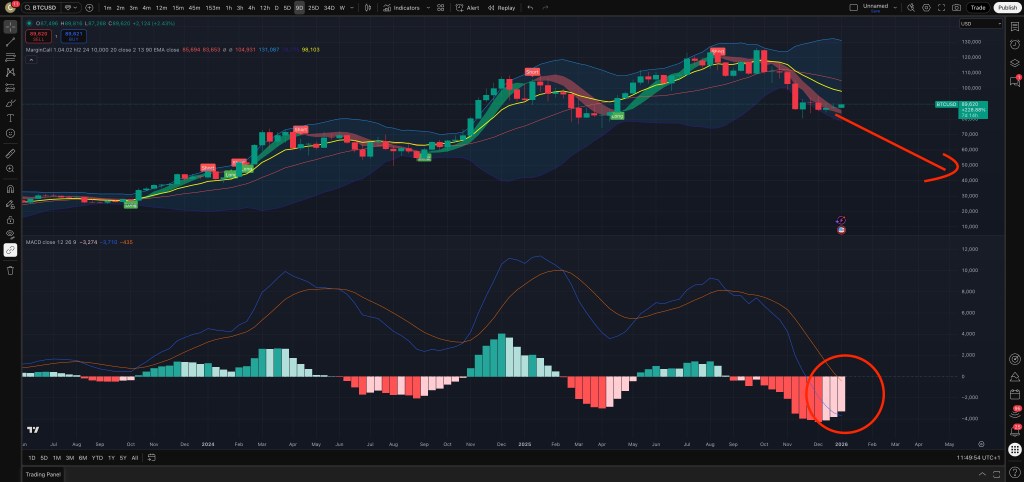1024x482 pixels.
Task: Open the Trading Panel tab
Action: 44,474
